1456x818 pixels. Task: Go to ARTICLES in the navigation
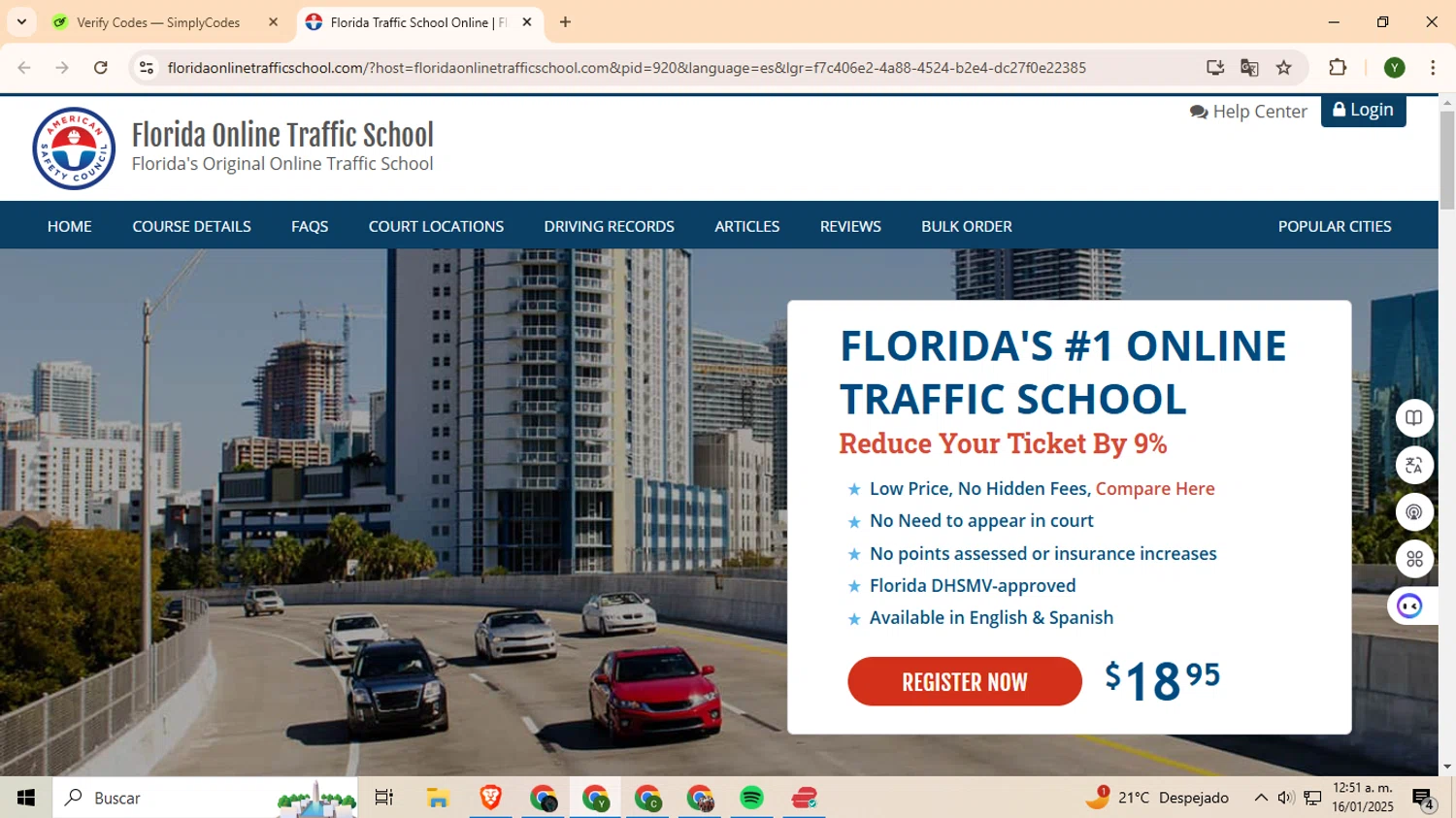coord(746,226)
